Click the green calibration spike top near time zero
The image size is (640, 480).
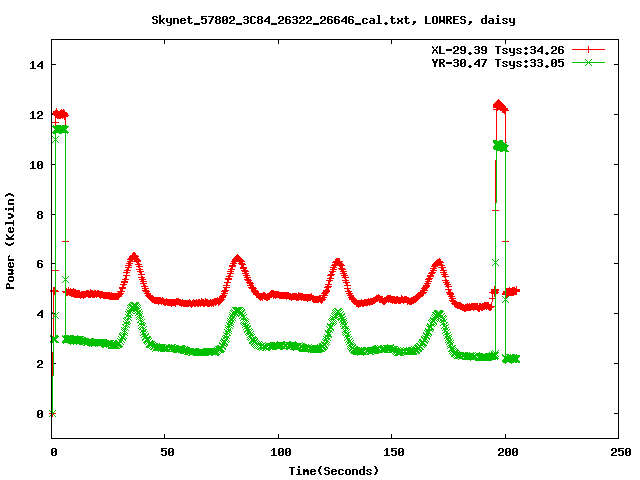pyautogui.click(x=60, y=129)
